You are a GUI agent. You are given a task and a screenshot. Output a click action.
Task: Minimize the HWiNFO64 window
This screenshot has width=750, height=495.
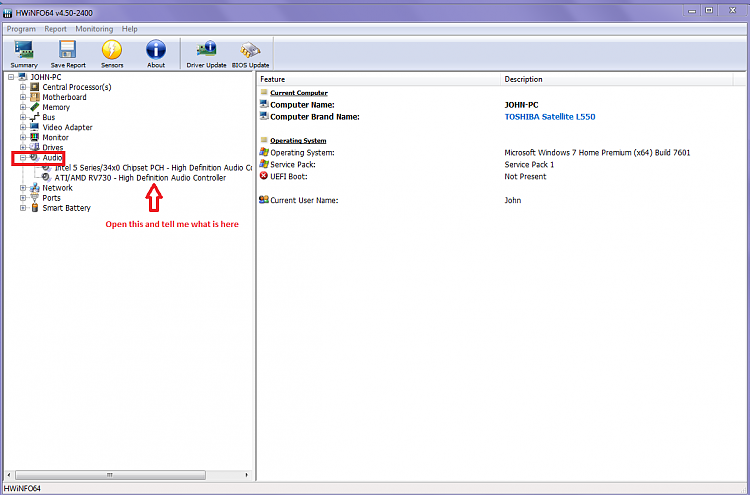(692, 10)
